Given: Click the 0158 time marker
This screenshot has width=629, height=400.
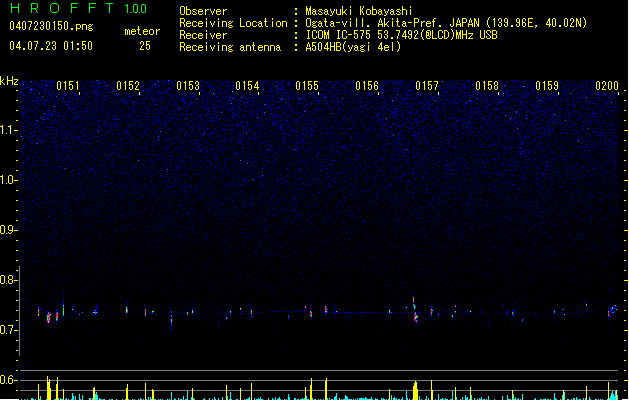Looking at the screenshot, I should 487,86.
